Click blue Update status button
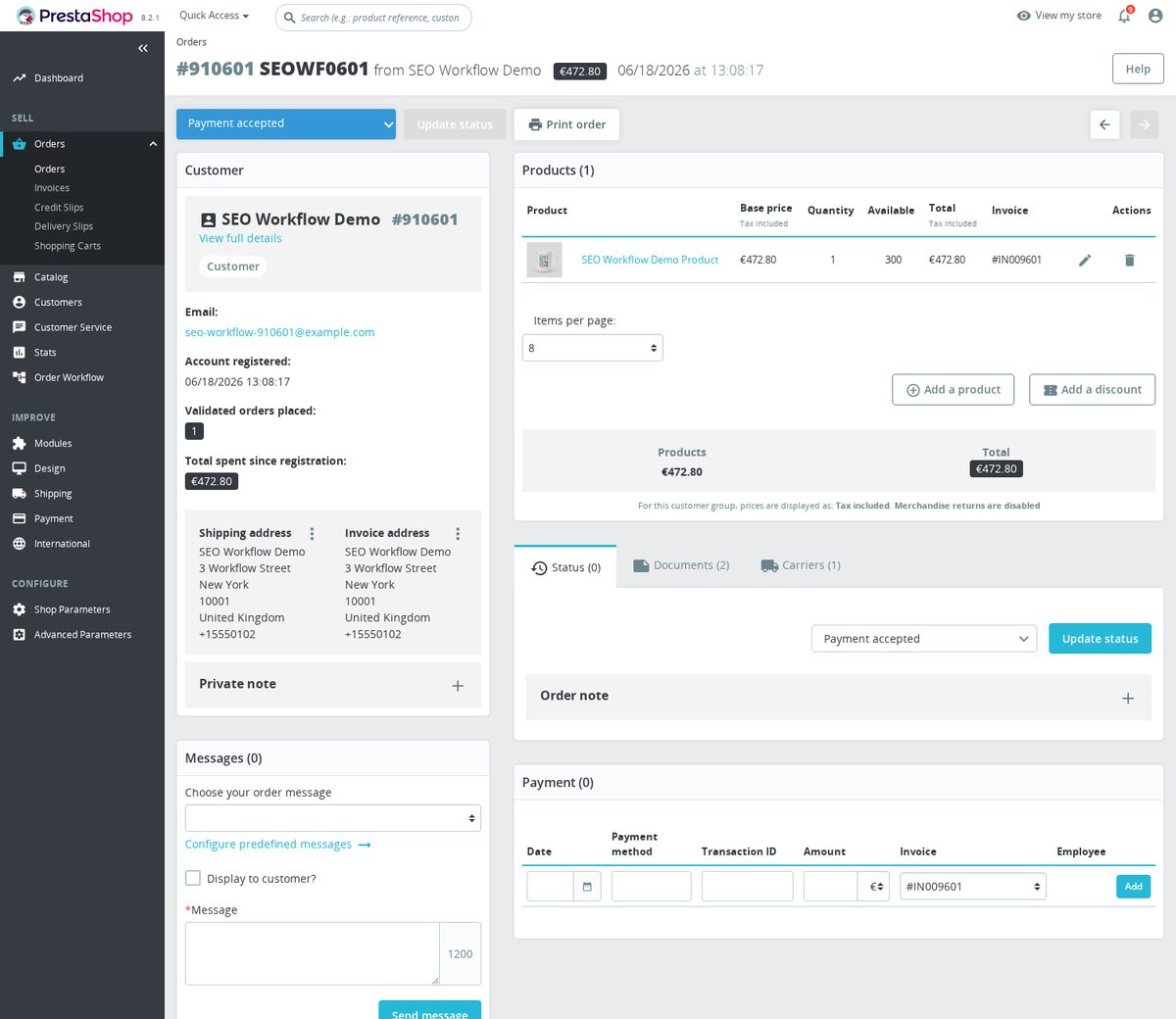The width and height of the screenshot is (1176, 1019). click(x=1100, y=639)
